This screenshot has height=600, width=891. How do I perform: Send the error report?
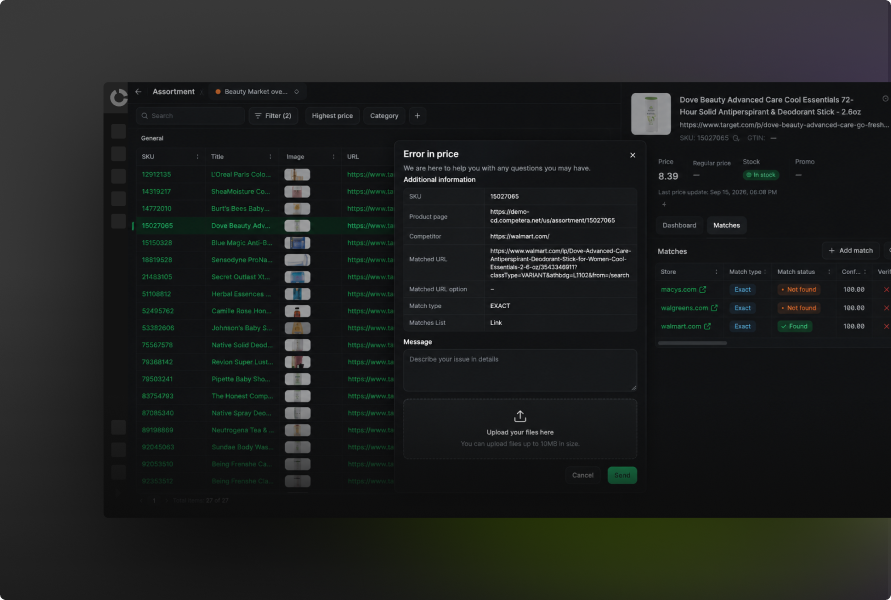pyautogui.click(x=622, y=475)
